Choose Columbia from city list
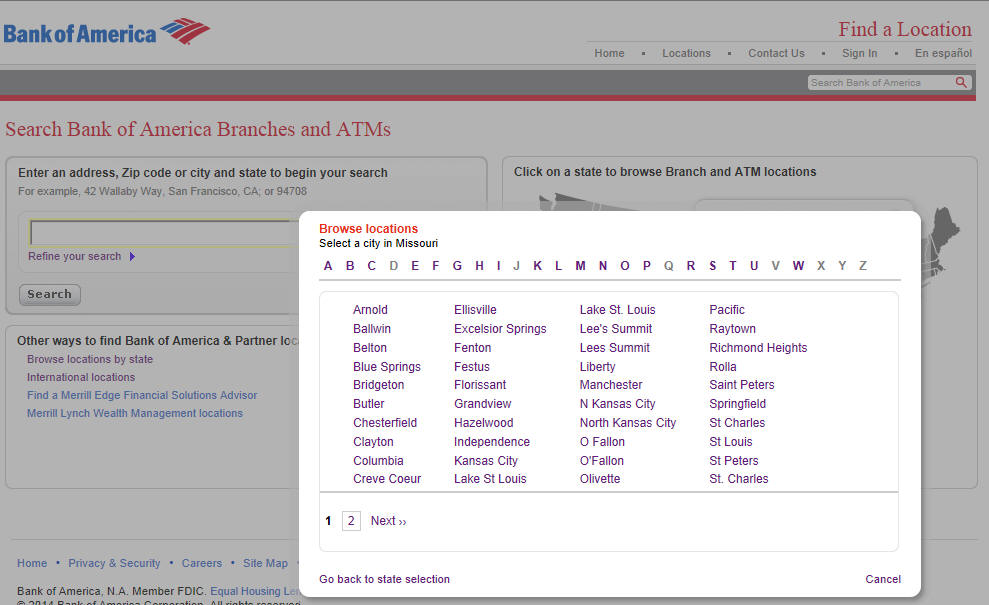 pyautogui.click(x=378, y=461)
